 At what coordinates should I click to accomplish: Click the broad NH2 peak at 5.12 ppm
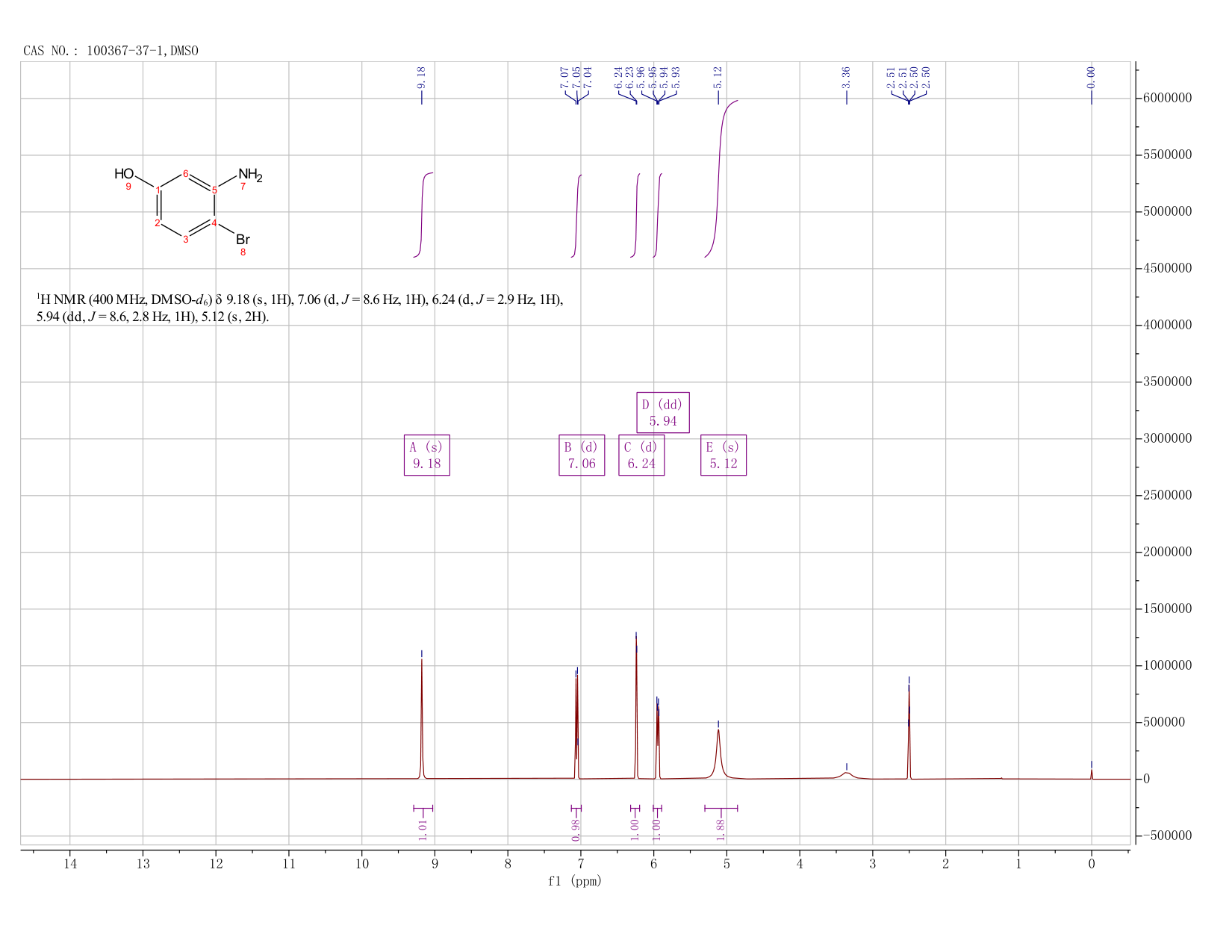[718, 754]
